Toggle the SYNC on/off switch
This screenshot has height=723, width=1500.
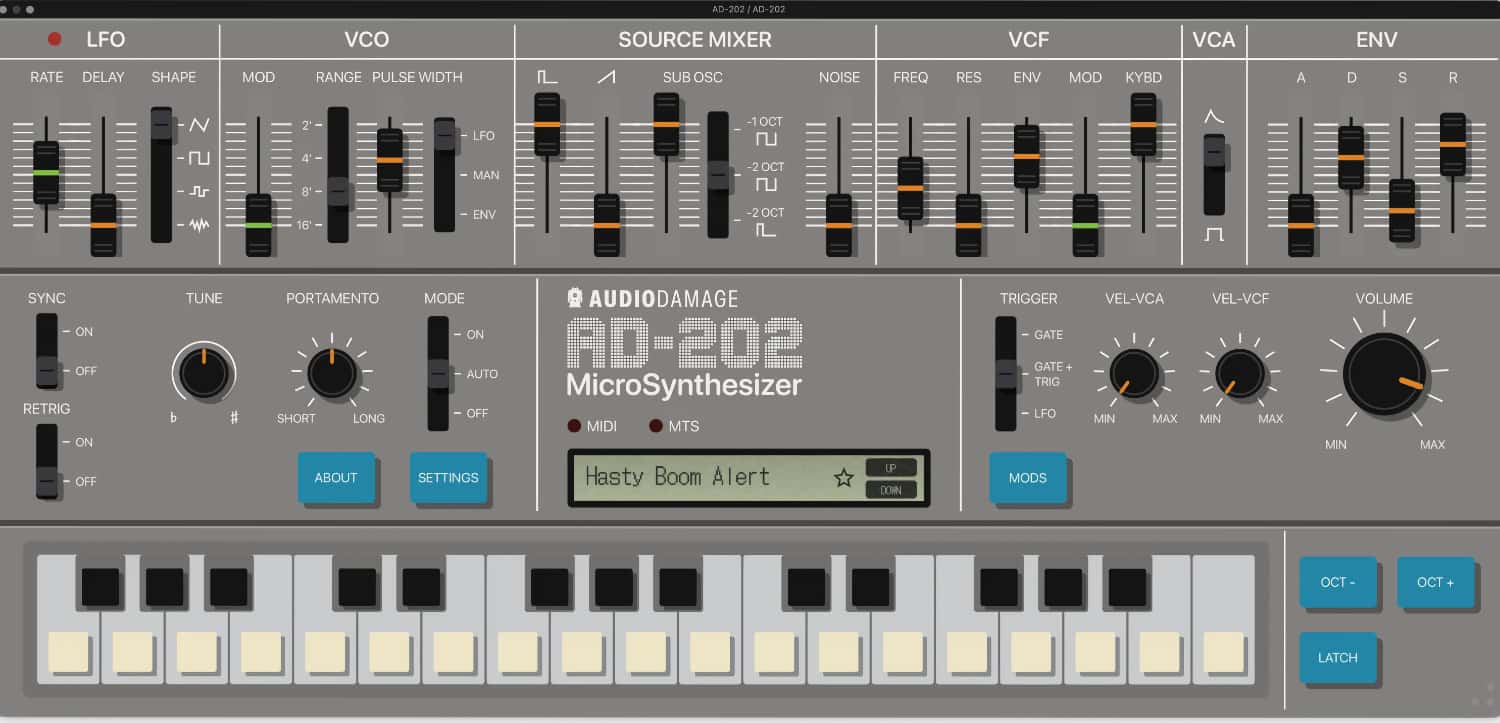click(46, 350)
